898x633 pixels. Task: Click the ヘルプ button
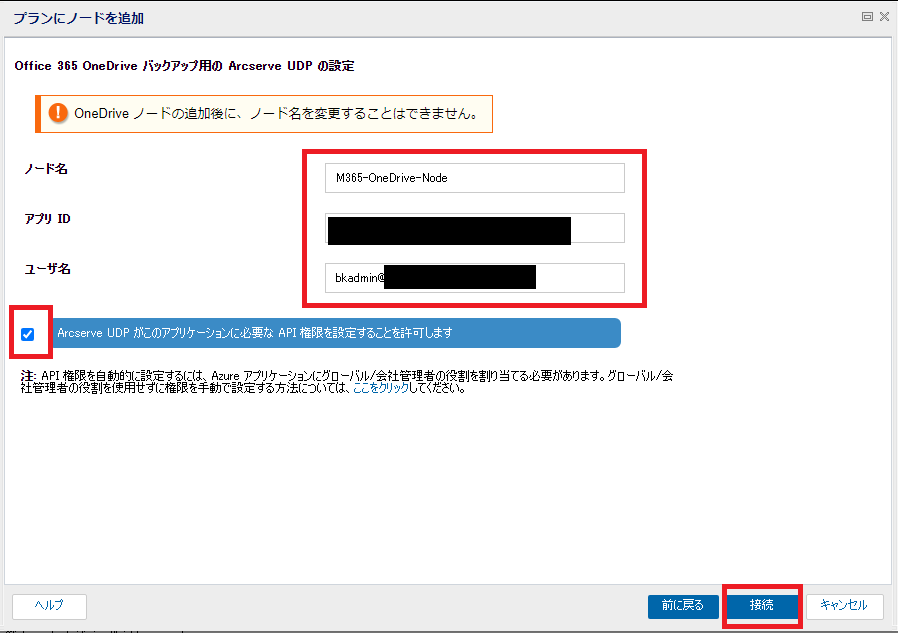49,606
